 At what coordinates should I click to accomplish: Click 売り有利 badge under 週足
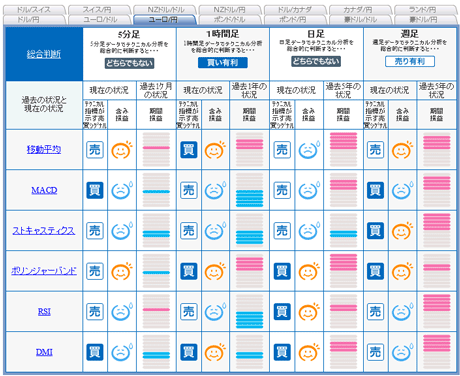coord(410,61)
